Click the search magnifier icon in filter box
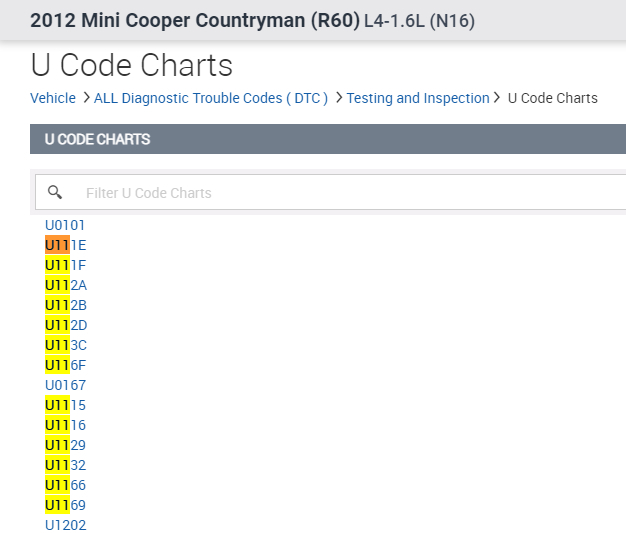Image resolution: width=626 pixels, height=533 pixels. (x=55, y=192)
